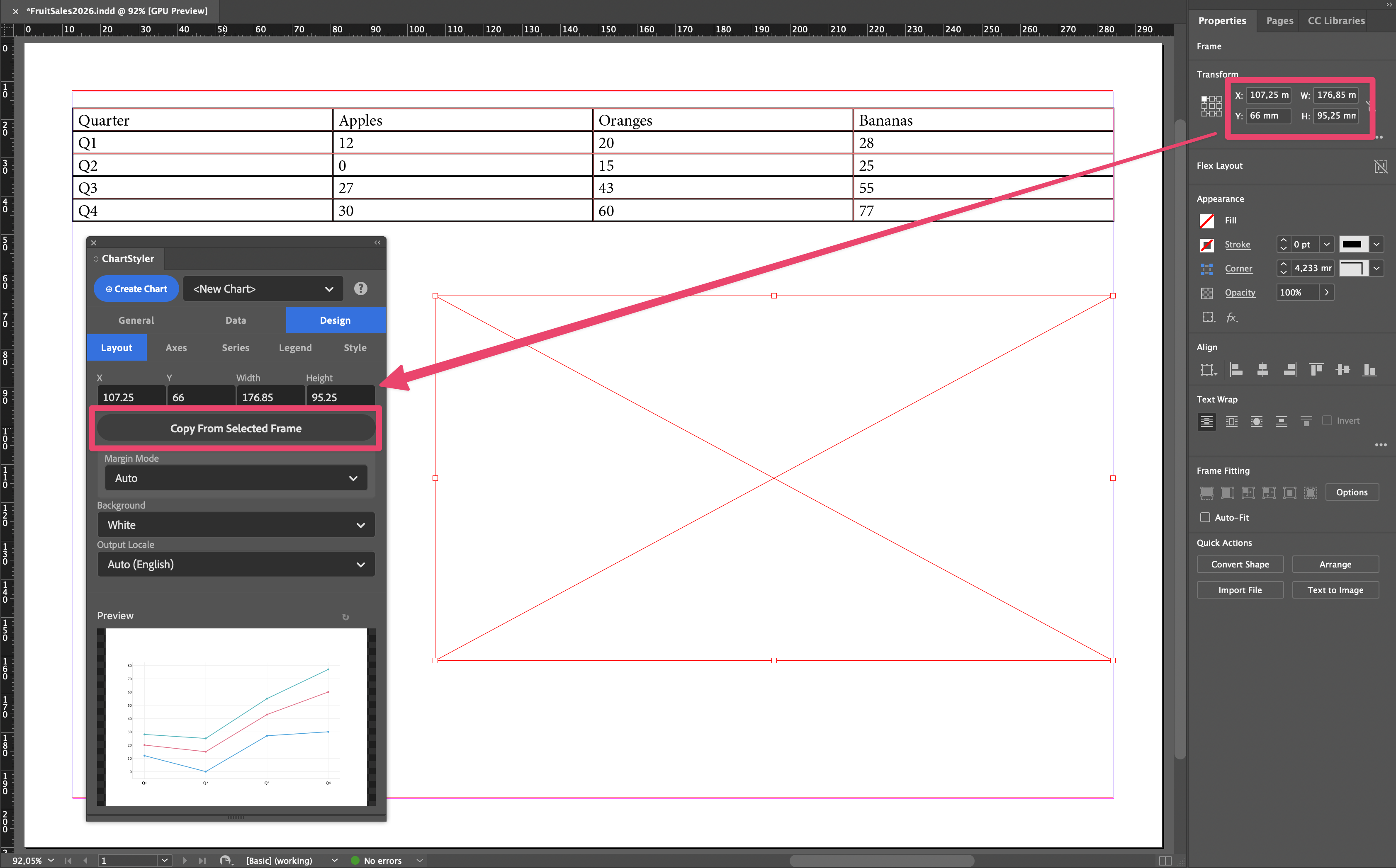
Task: Expand the Opacity slider arrow
Action: tap(1326, 292)
